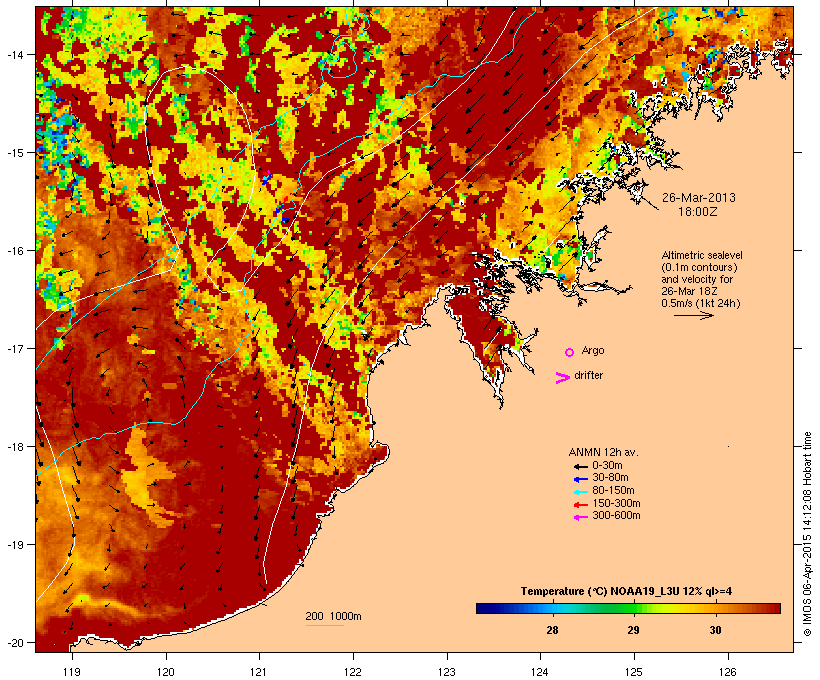This screenshot has height=680, width=820.
Task: Click the Temperature NOAA19_L3U colorbar title
Action: pyautogui.click(x=626, y=592)
